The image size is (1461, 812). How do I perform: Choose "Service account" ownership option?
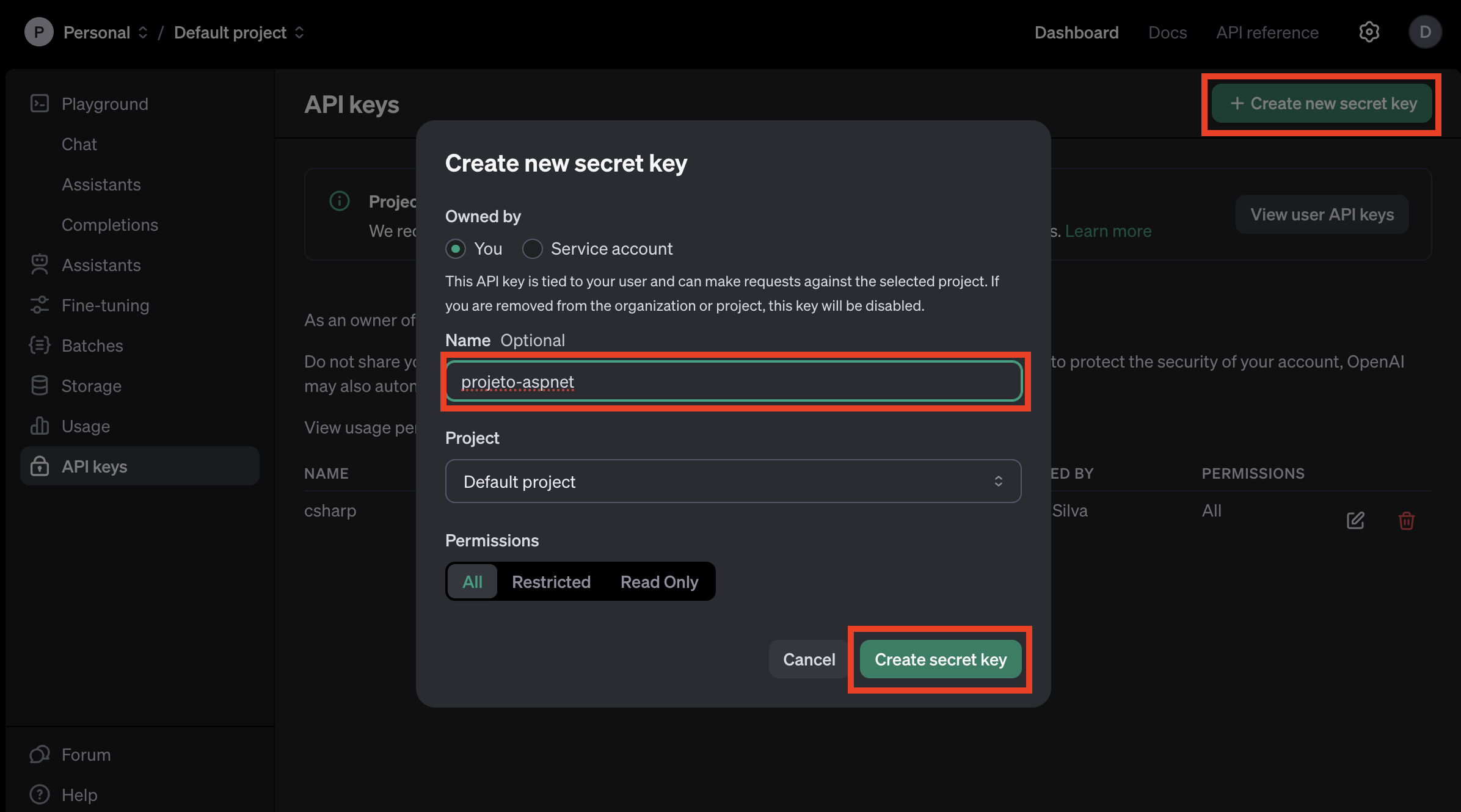532,248
